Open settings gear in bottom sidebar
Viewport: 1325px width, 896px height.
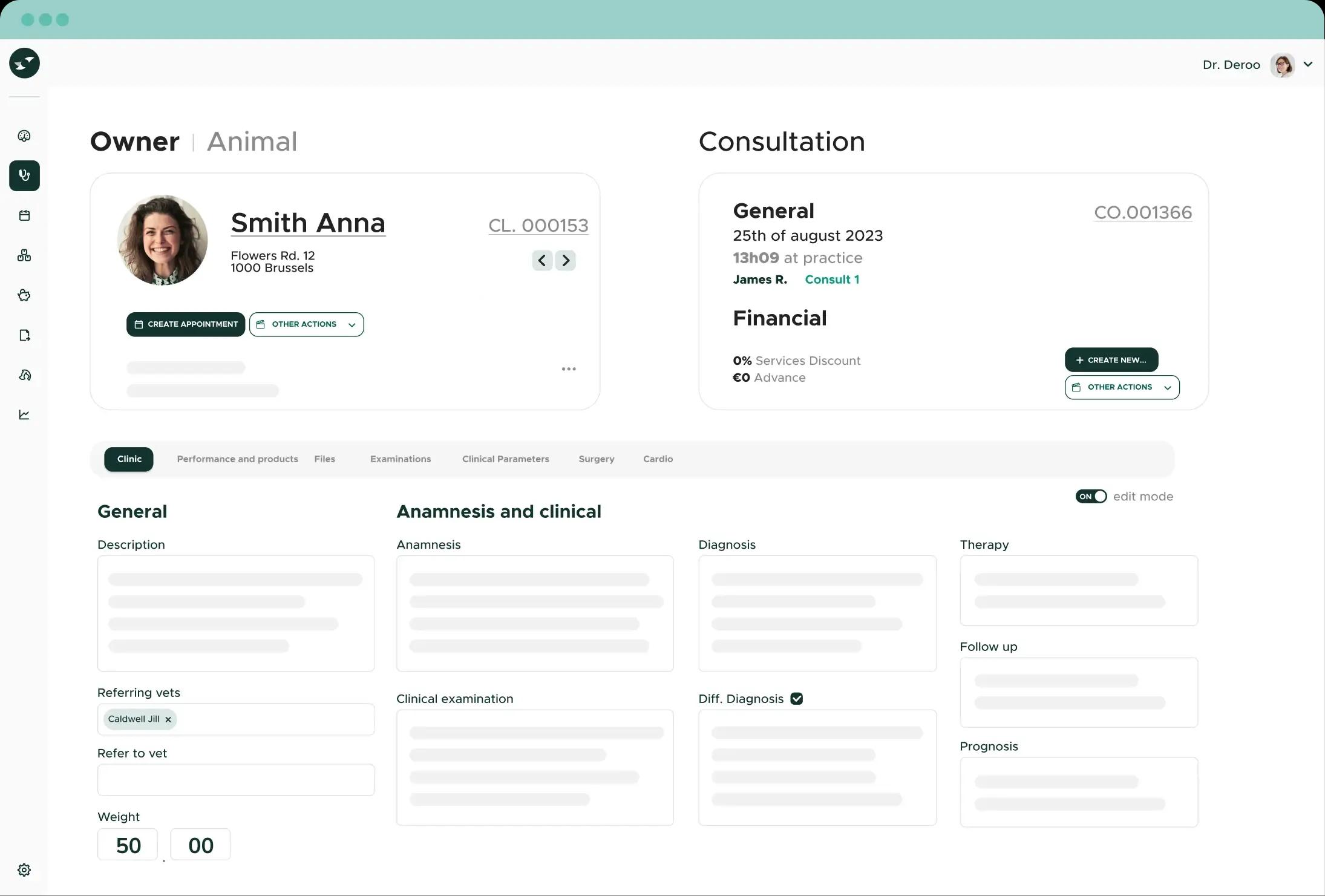(24, 870)
